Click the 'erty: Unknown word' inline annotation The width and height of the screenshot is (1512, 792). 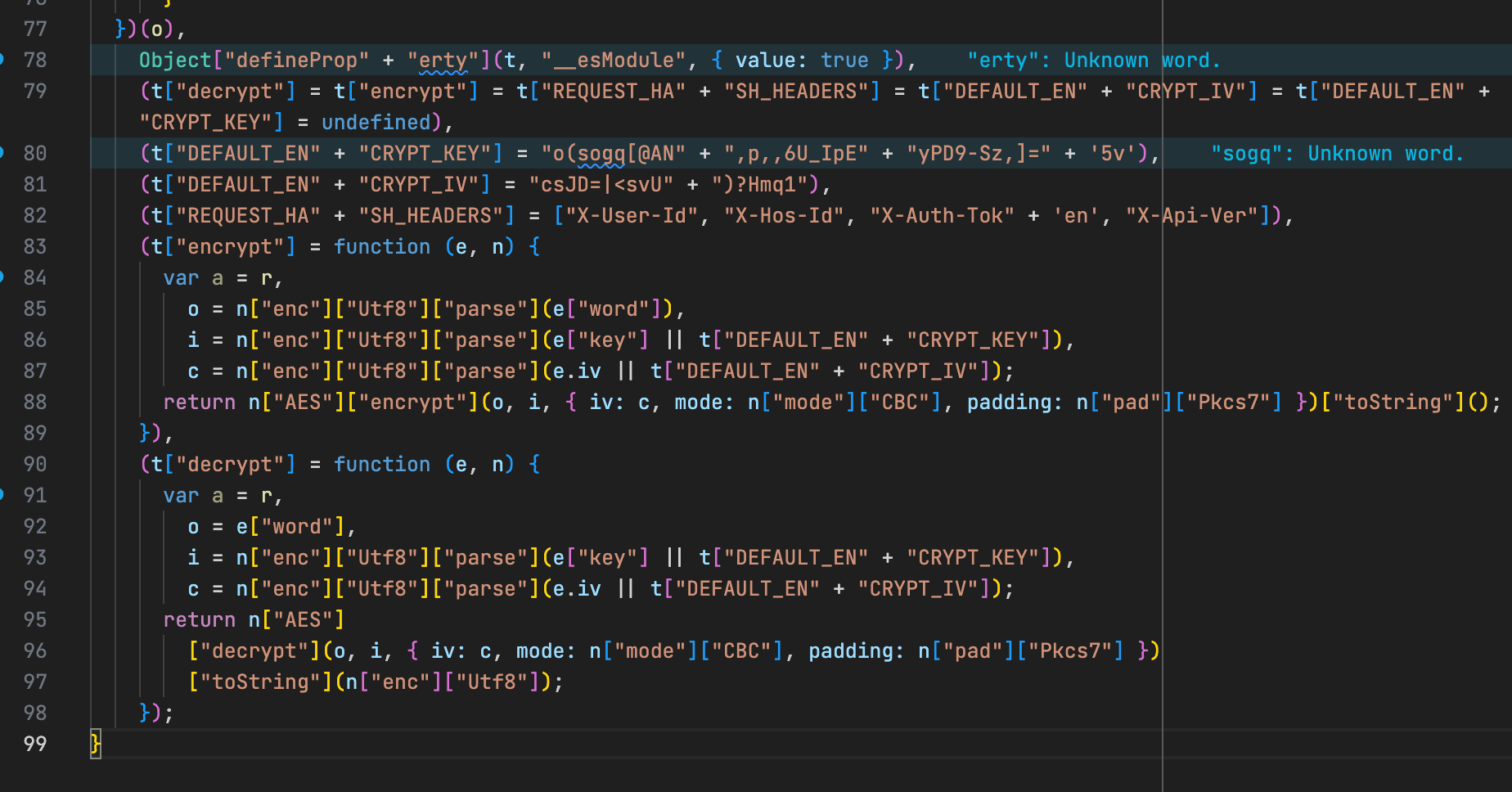coord(1094,59)
